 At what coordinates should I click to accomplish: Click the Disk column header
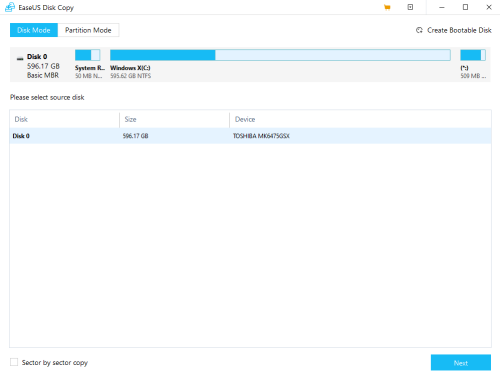coord(21,119)
